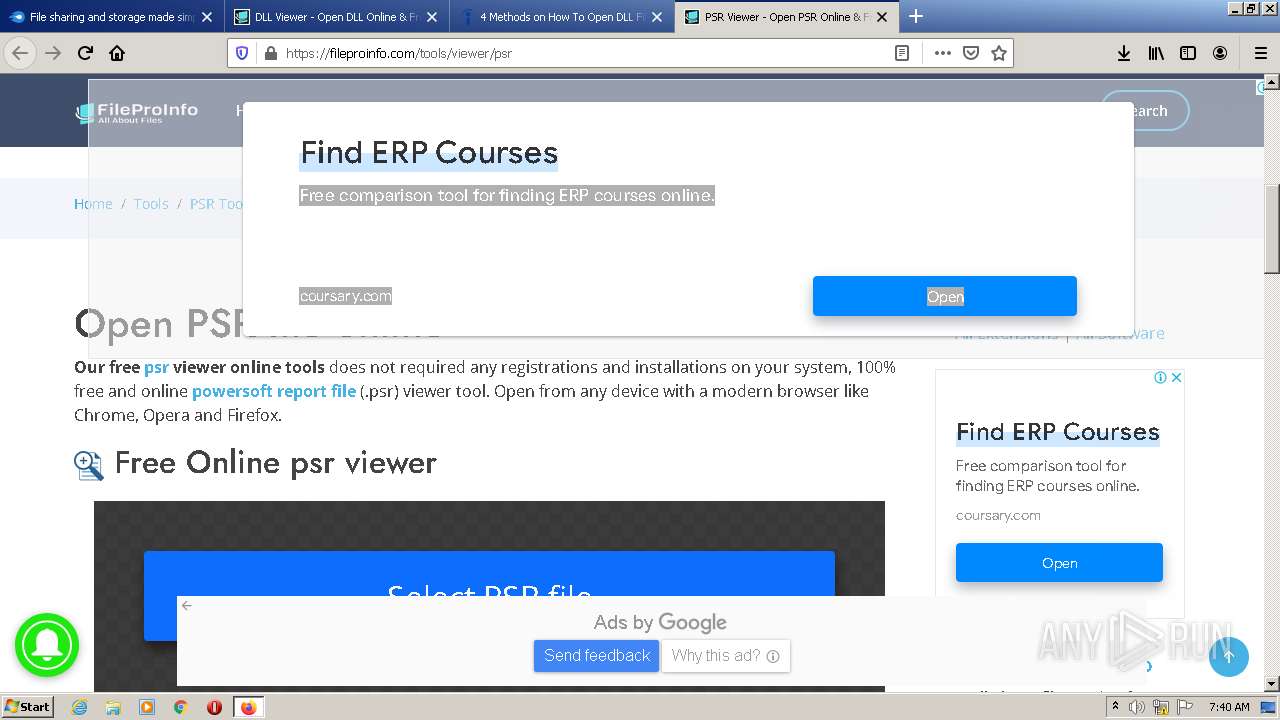
Task: Click the powersoft report file link
Action: click(274, 391)
